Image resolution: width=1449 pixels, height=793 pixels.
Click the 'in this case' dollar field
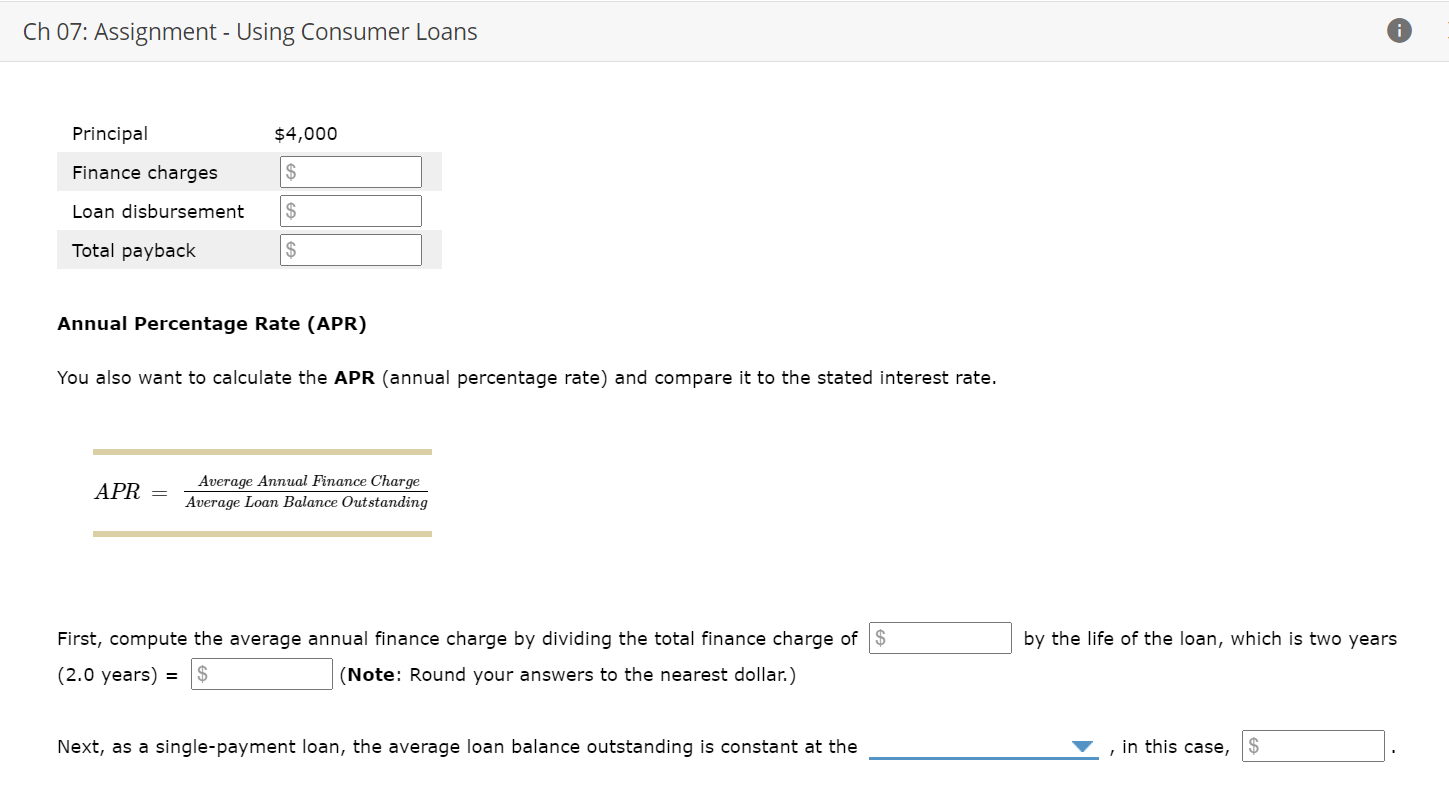tap(1312, 745)
